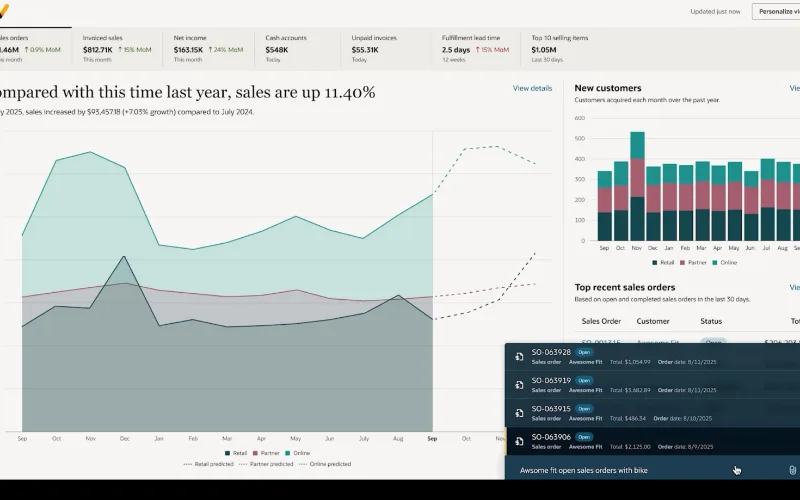The height and width of the screenshot is (500, 800).
Task: Click the sales order icon beside SO-063915
Action: (x=519, y=413)
